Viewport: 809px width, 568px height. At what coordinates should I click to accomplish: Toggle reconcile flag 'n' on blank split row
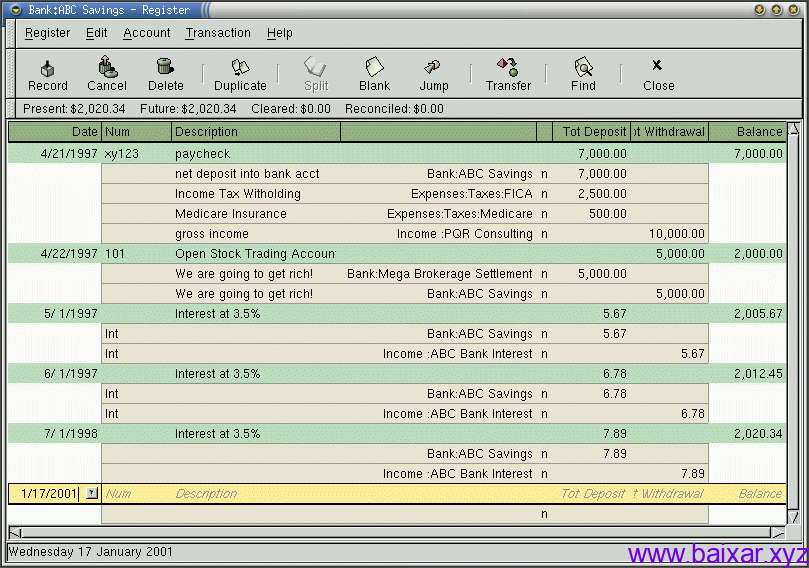(x=544, y=514)
